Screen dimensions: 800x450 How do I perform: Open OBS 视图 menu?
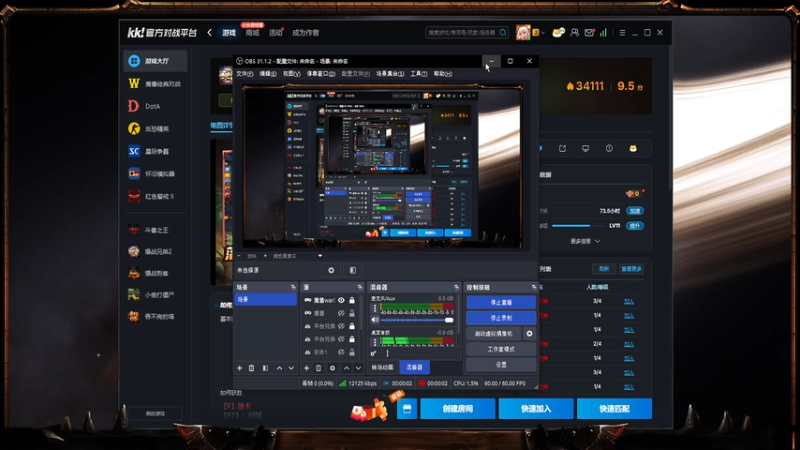pos(291,74)
